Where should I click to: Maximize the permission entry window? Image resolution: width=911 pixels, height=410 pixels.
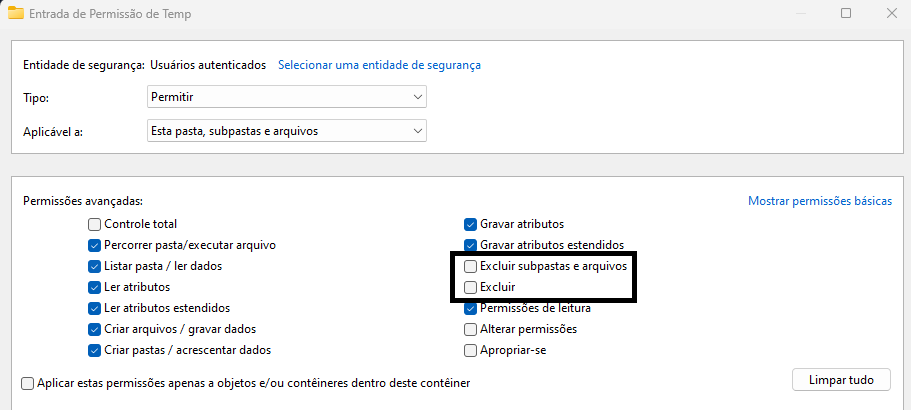(846, 13)
